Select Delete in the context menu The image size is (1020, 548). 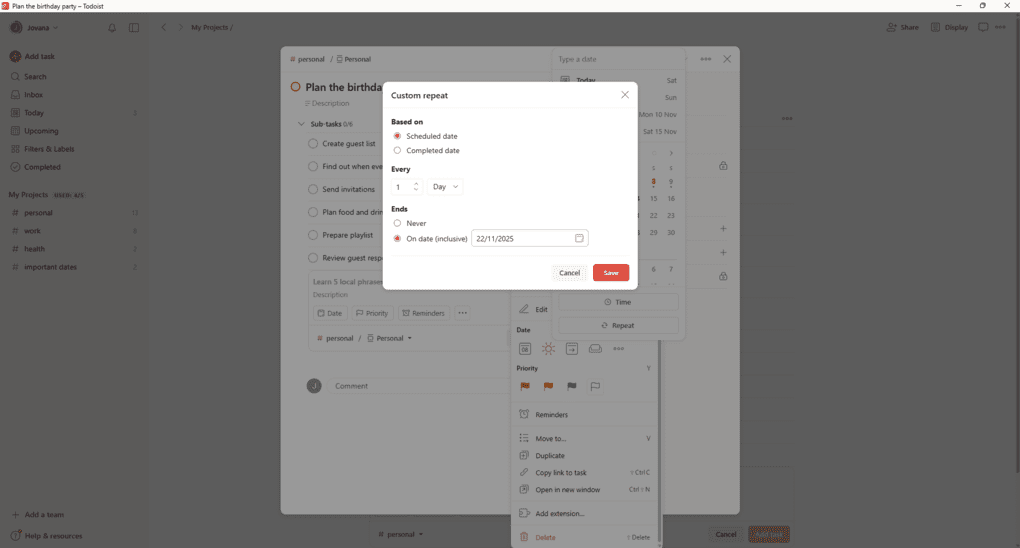point(585,538)
